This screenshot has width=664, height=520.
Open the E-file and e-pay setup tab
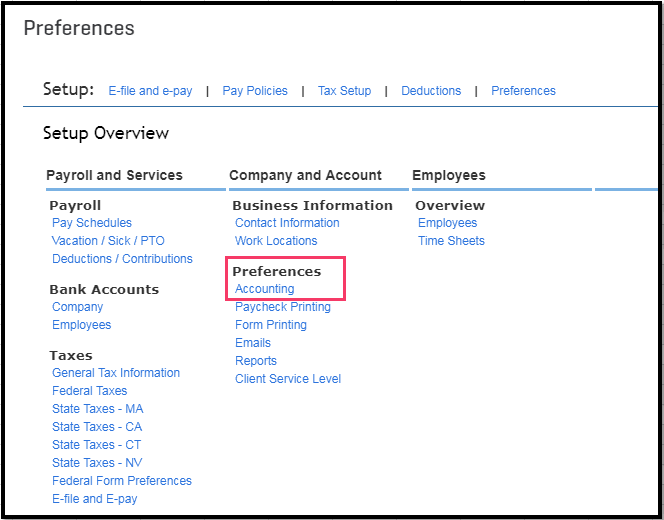tap(150, 91)
